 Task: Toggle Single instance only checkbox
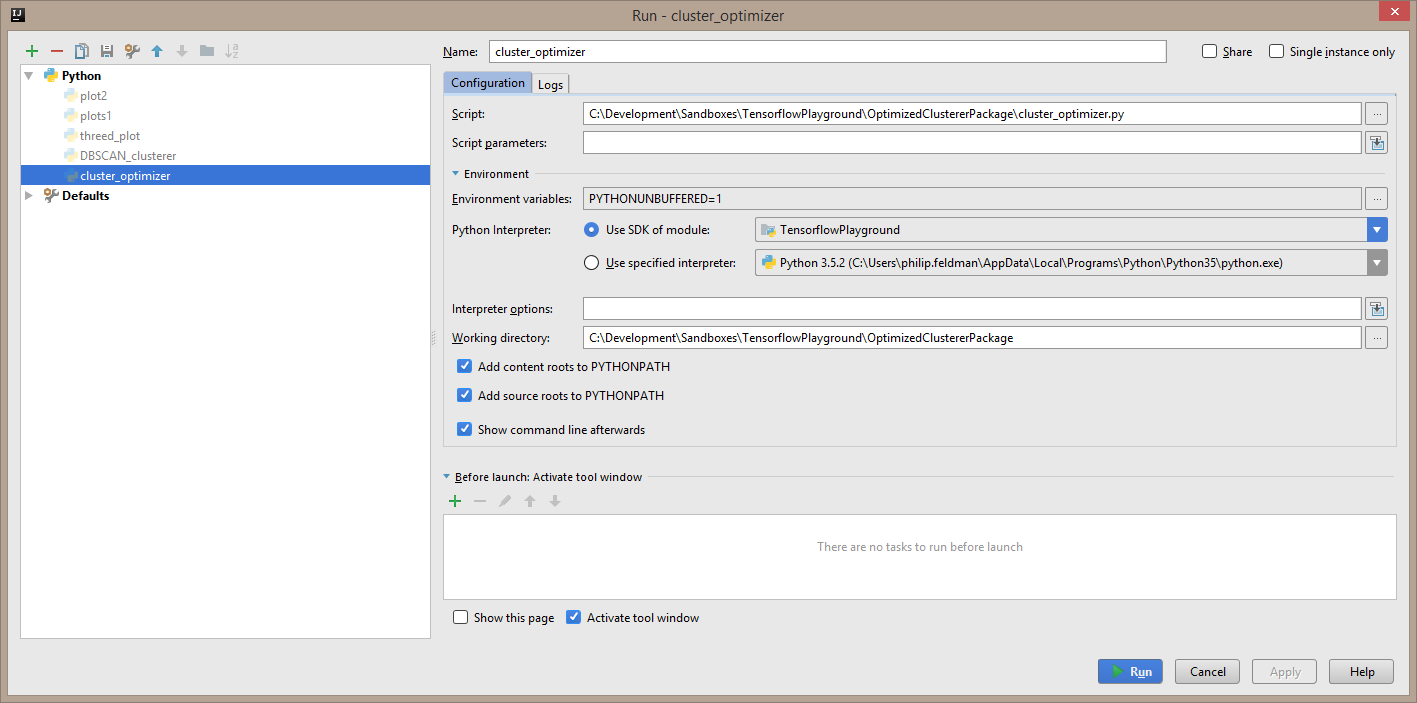pos(1277,52)
